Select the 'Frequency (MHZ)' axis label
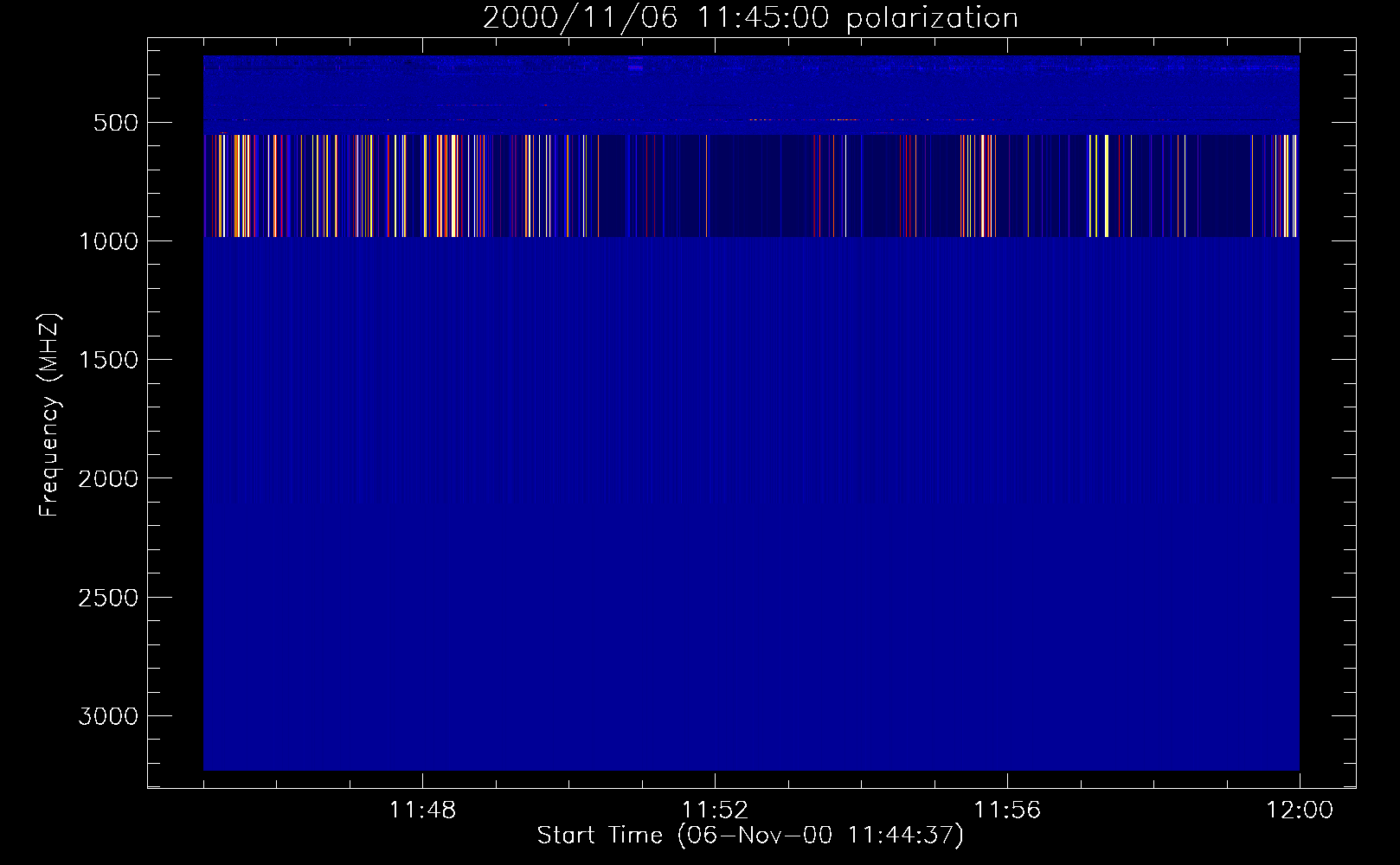Screen dimensions: 1400x865 [x=49, y=415]
